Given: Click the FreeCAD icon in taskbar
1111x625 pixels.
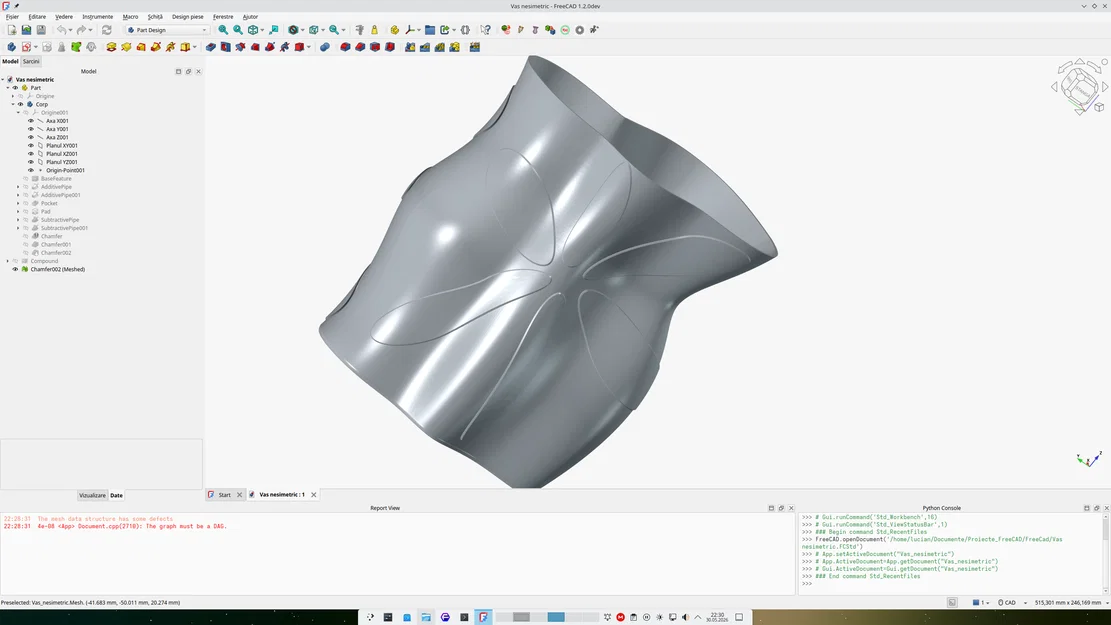Looking at the screenshot, I should pos(483,617).
